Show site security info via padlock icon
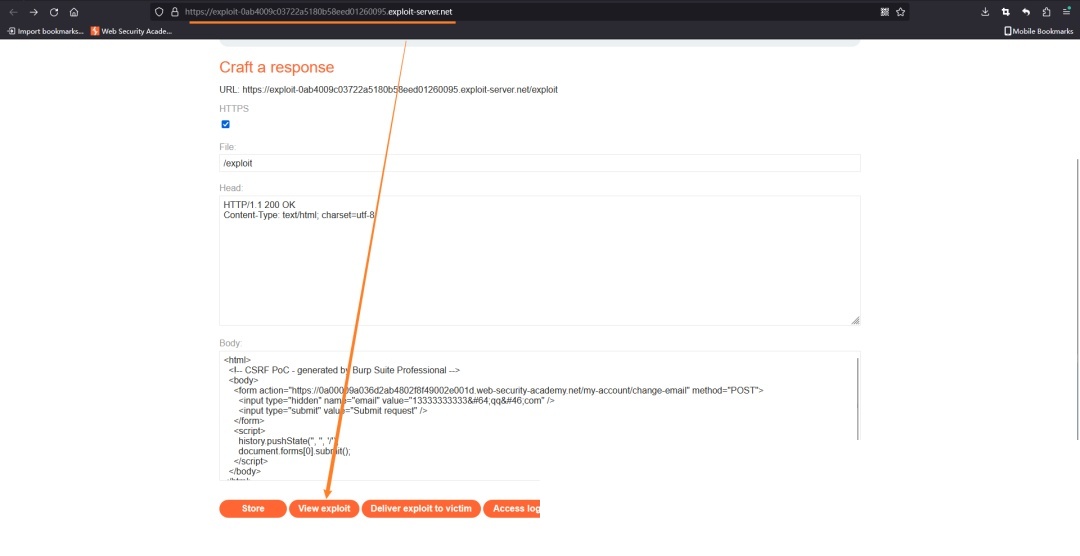Screen dimensions: 1080x556 tap(174, 12)
